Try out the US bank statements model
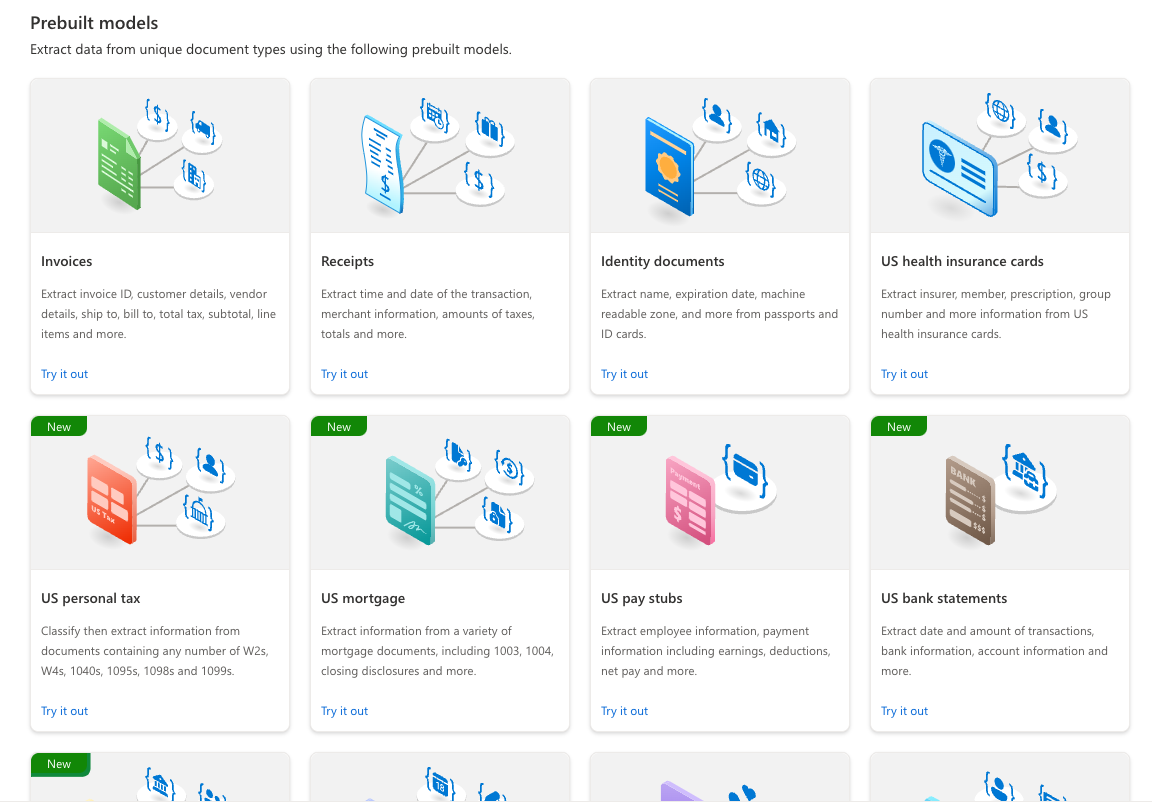The image size is (1152, 810). [904, 710]
